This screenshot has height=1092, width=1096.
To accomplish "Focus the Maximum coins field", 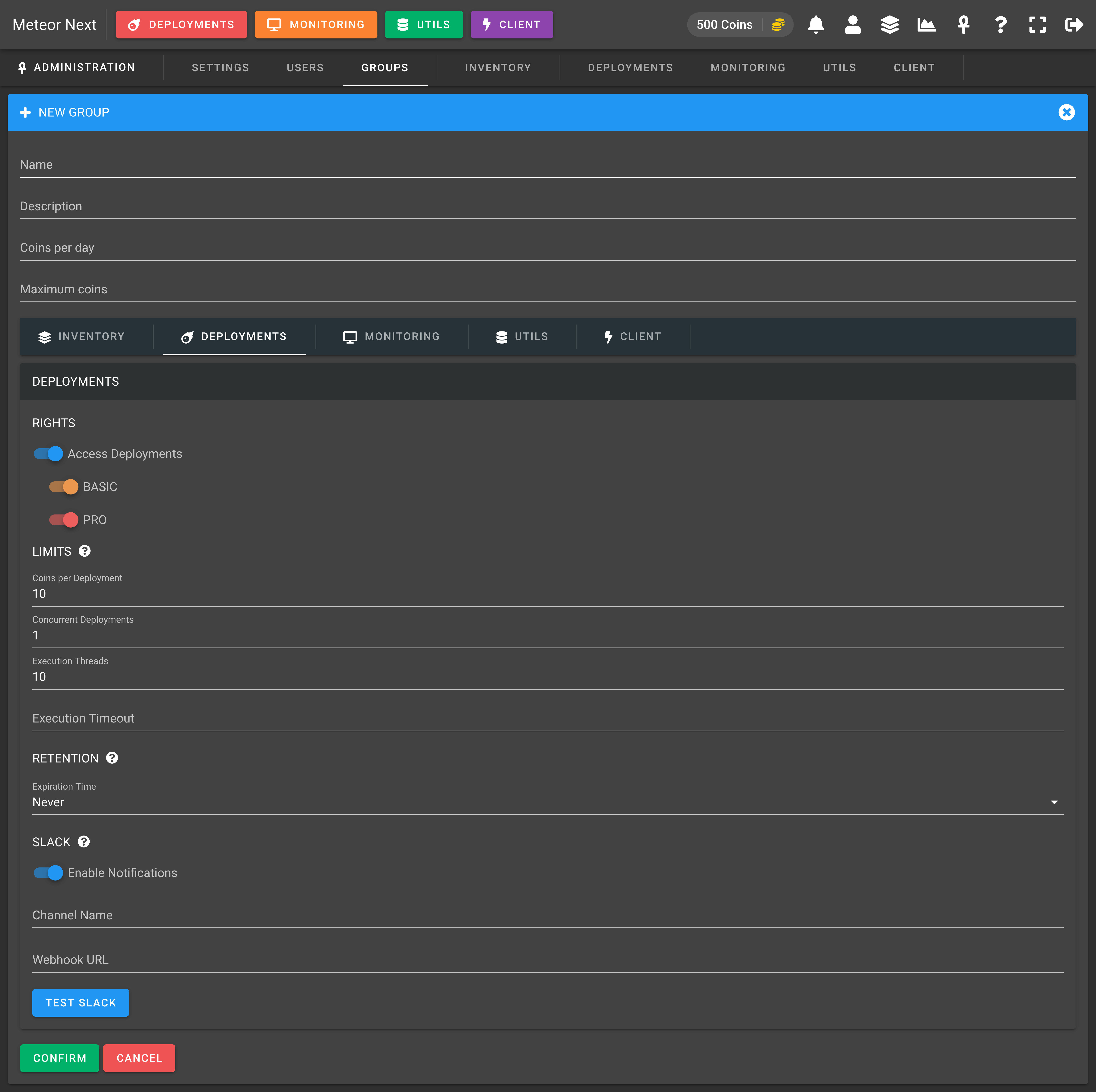I will coord(547,289).
